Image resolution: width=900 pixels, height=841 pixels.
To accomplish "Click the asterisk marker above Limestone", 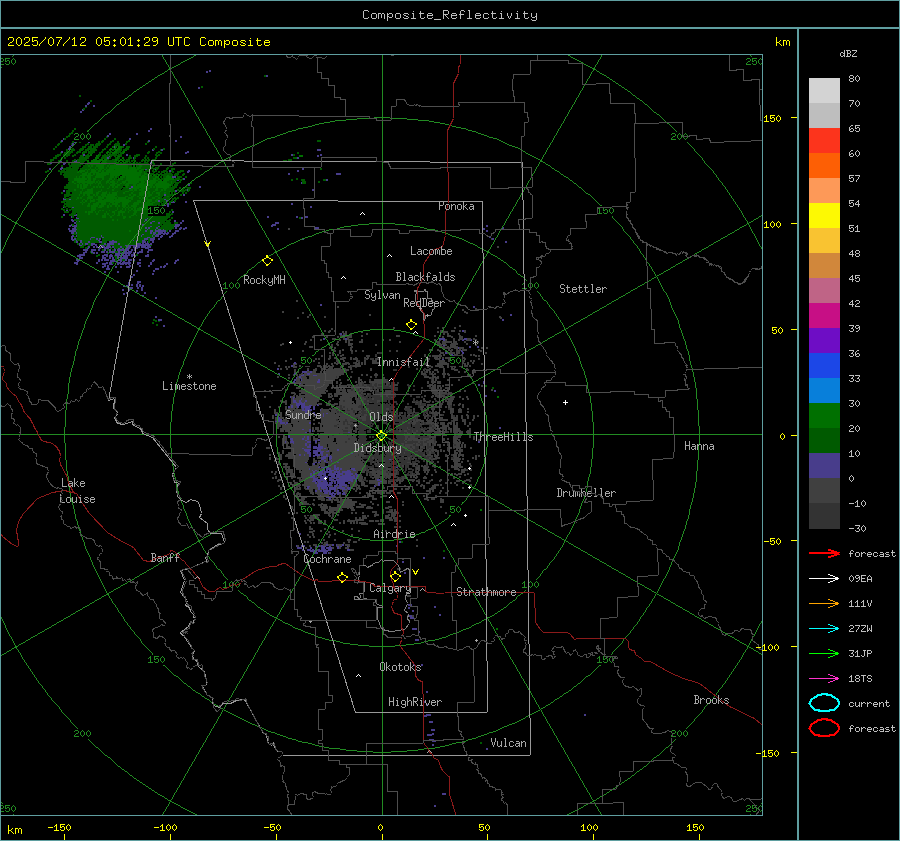I will point(189,377).
